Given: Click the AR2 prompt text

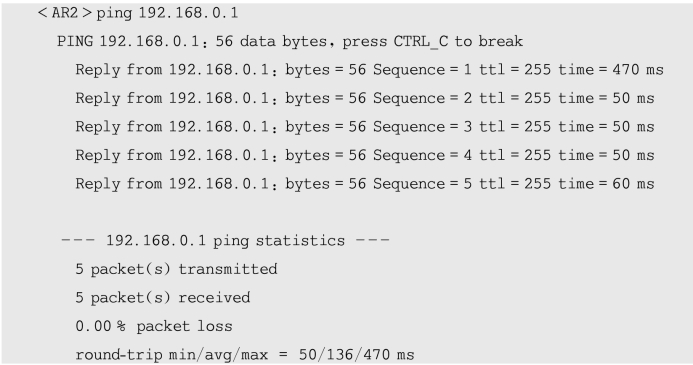Looking at the screenshot, I should pyautogui.click(x=65, y=13).
